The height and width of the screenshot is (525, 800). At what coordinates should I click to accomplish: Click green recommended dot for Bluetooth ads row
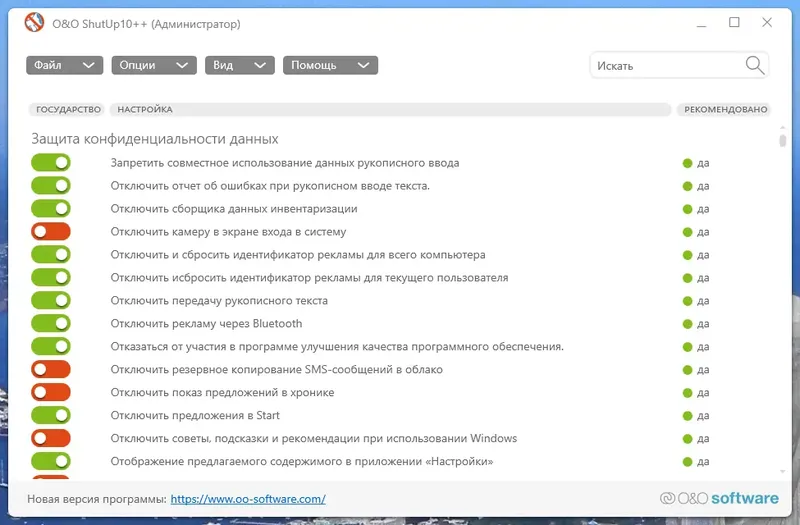pyautogui.click(x=687, y=323)
